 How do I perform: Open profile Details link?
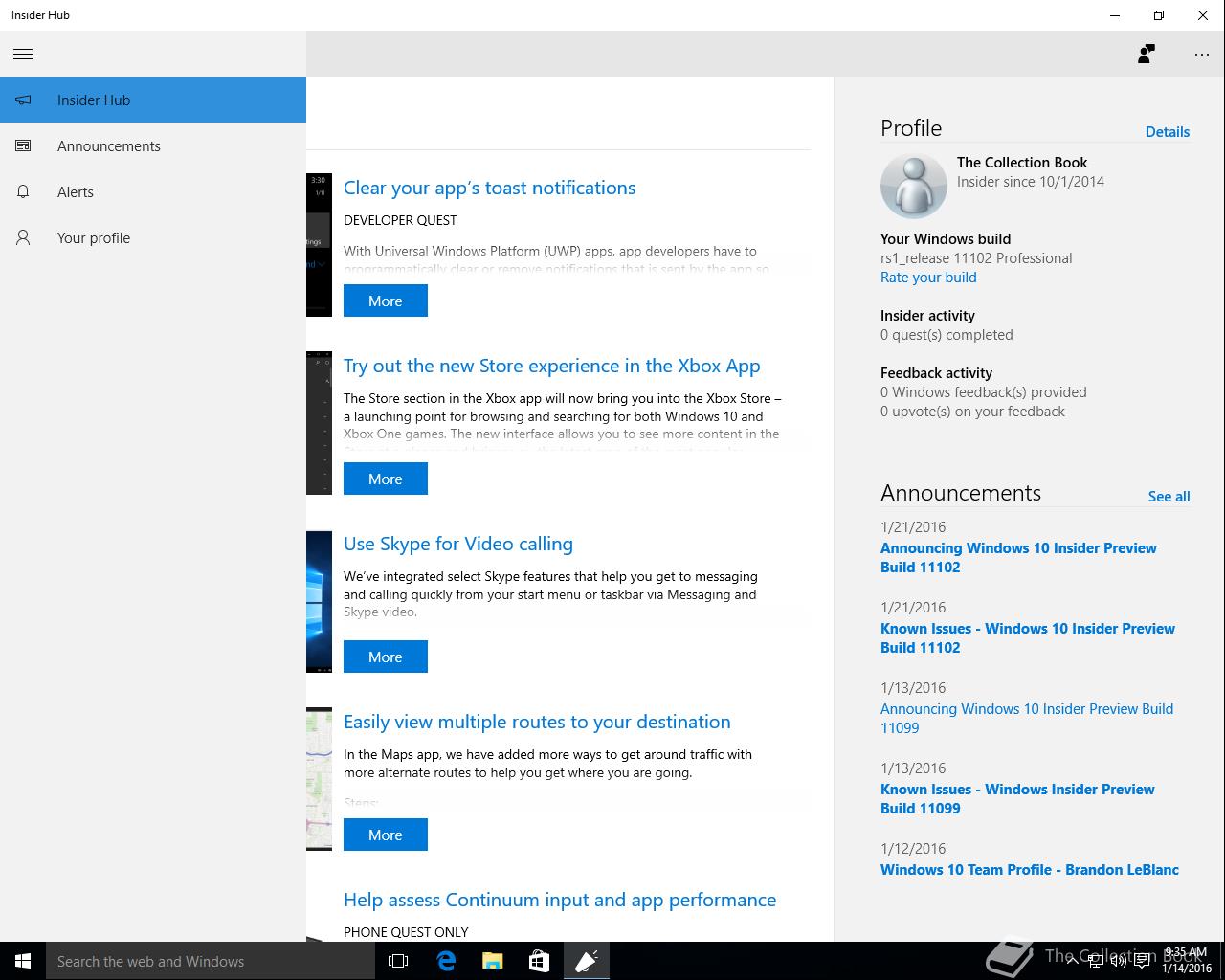[x=1168, y=132]
